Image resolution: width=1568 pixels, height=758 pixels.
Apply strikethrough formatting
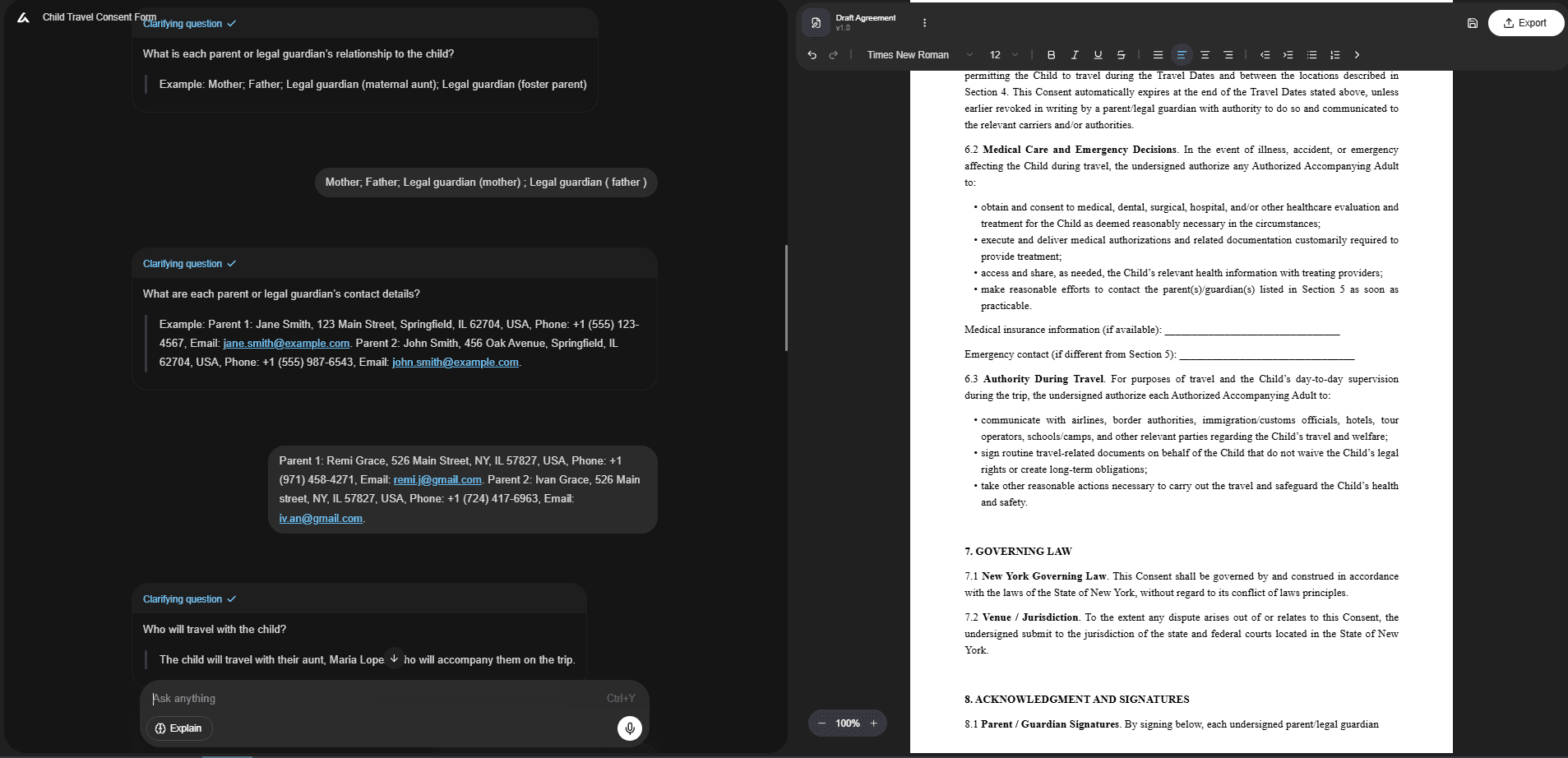tap(1121, 55)
